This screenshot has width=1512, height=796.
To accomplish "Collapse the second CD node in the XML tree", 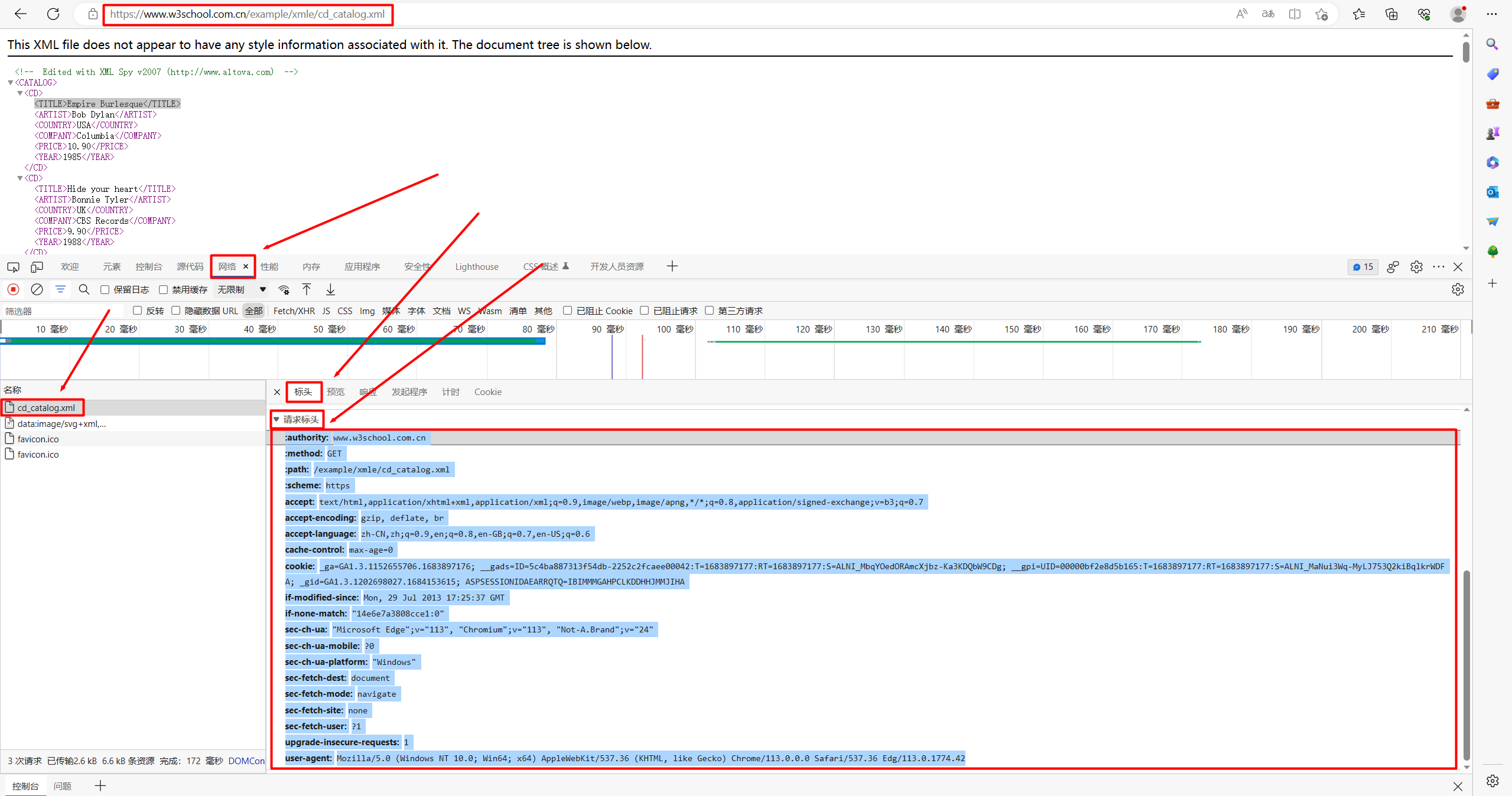I will click(x=20, y=178).
